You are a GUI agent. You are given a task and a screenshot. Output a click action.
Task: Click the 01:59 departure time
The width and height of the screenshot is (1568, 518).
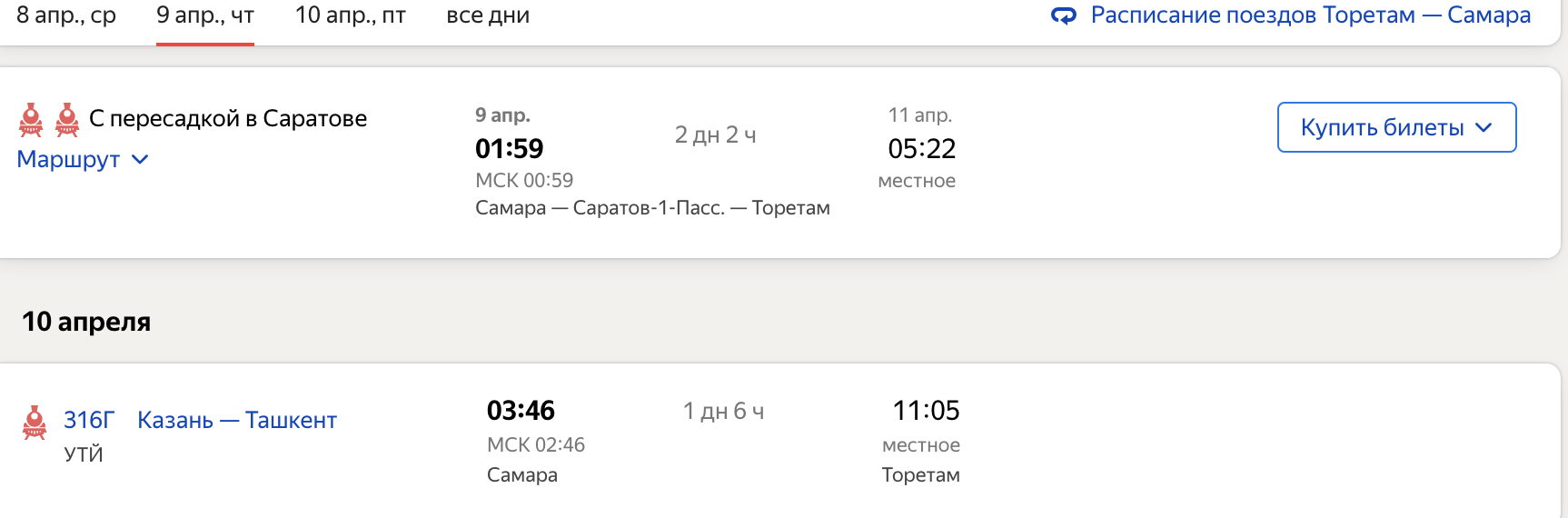pyautogui.click(x=509, y=148)
